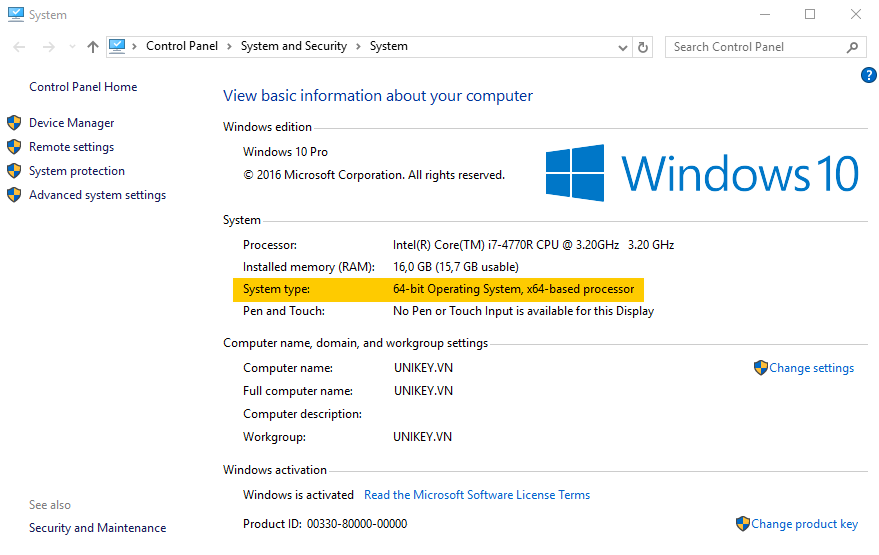Open System and Security breadcrumb
Screen dimensions: 879x555
pyautogui.click(x=294, y=46)
